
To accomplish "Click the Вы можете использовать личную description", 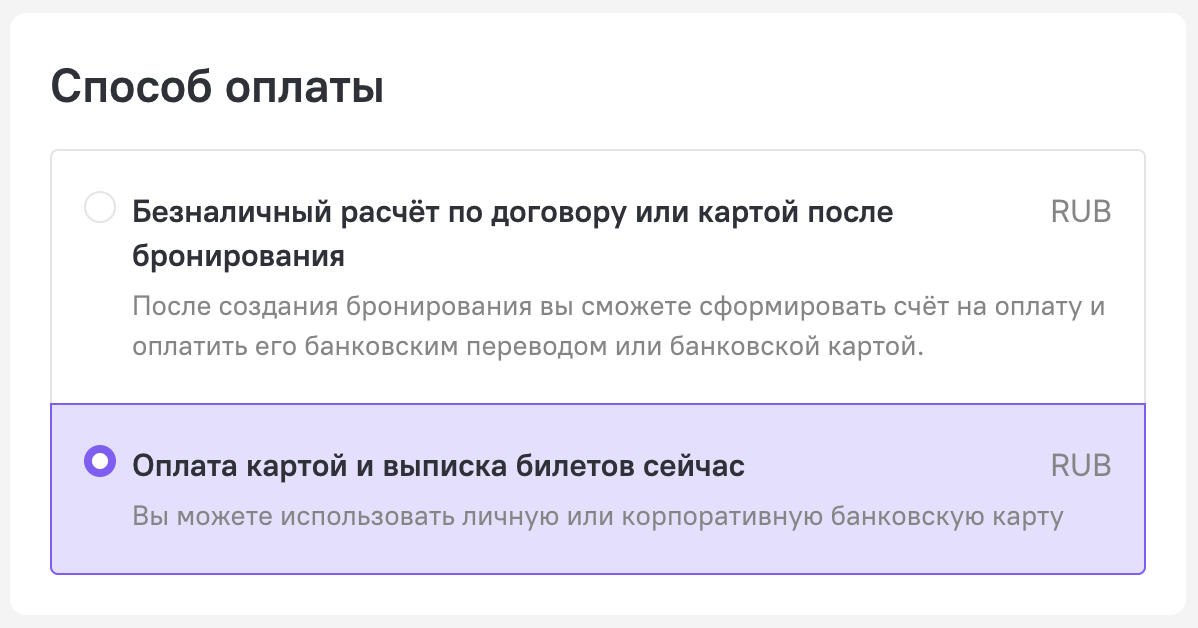I will [x=597, y=516].
